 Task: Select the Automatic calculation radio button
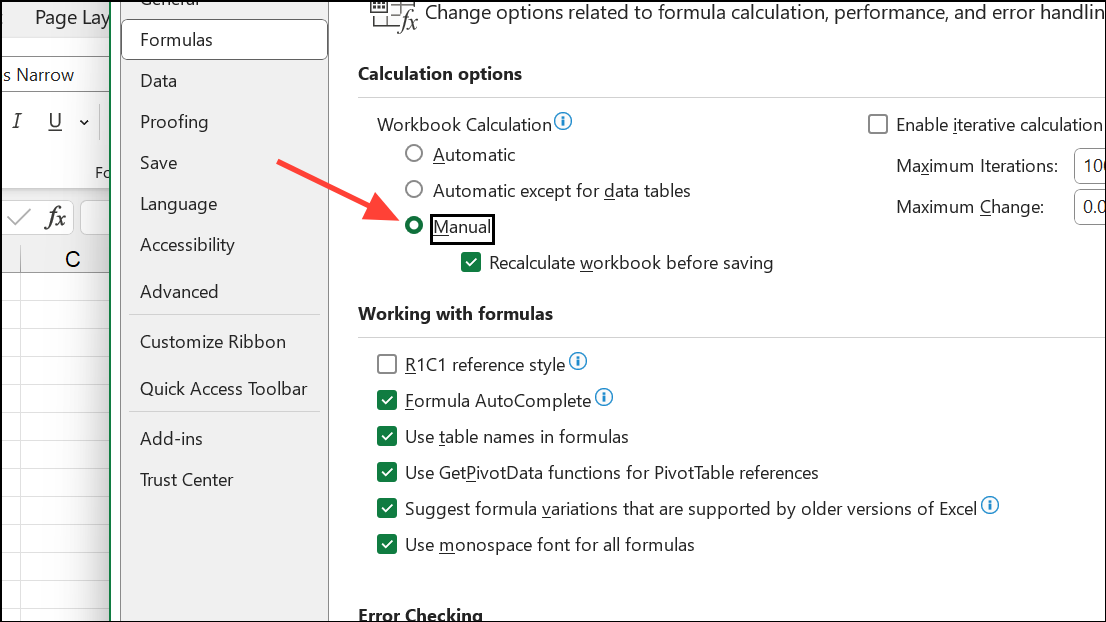click(414, 153)
